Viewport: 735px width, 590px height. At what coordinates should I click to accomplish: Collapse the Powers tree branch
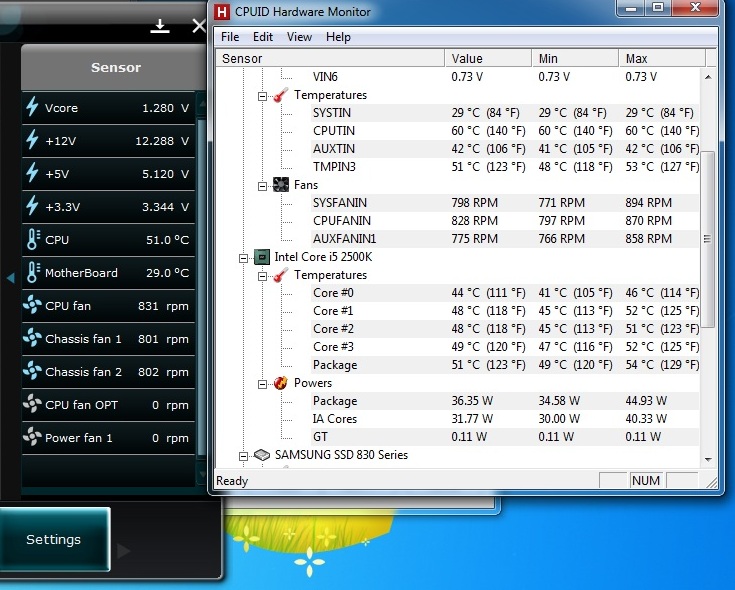click(262, 383)
